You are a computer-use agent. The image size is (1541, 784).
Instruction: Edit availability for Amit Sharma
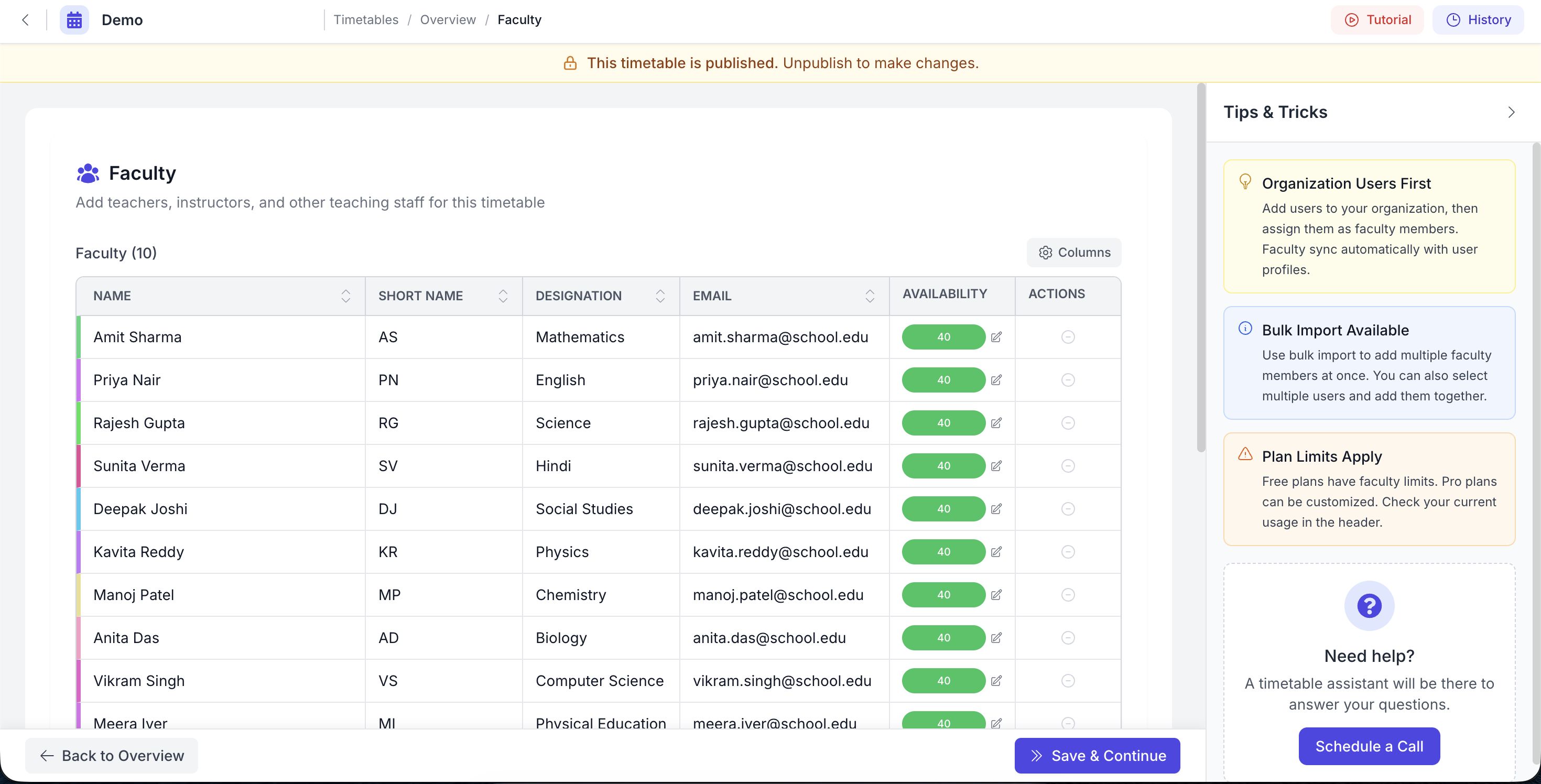996,337
